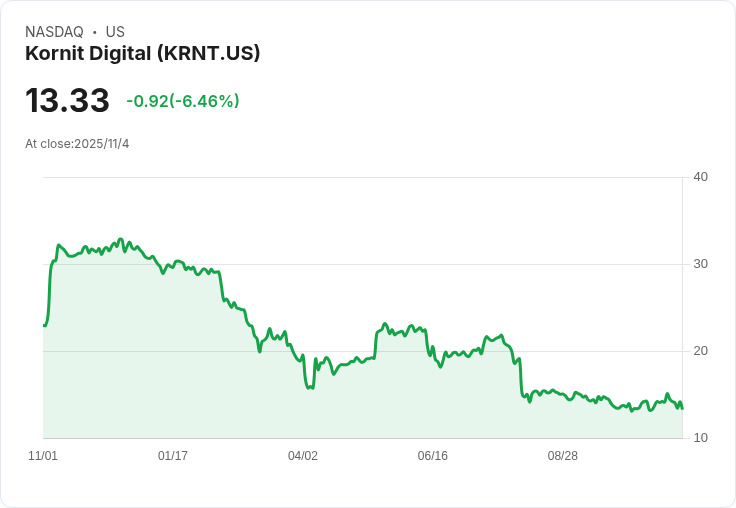Click the US market label
This screenshot has height=508, width=736.
pyautogui.click(x=115, y=31)
